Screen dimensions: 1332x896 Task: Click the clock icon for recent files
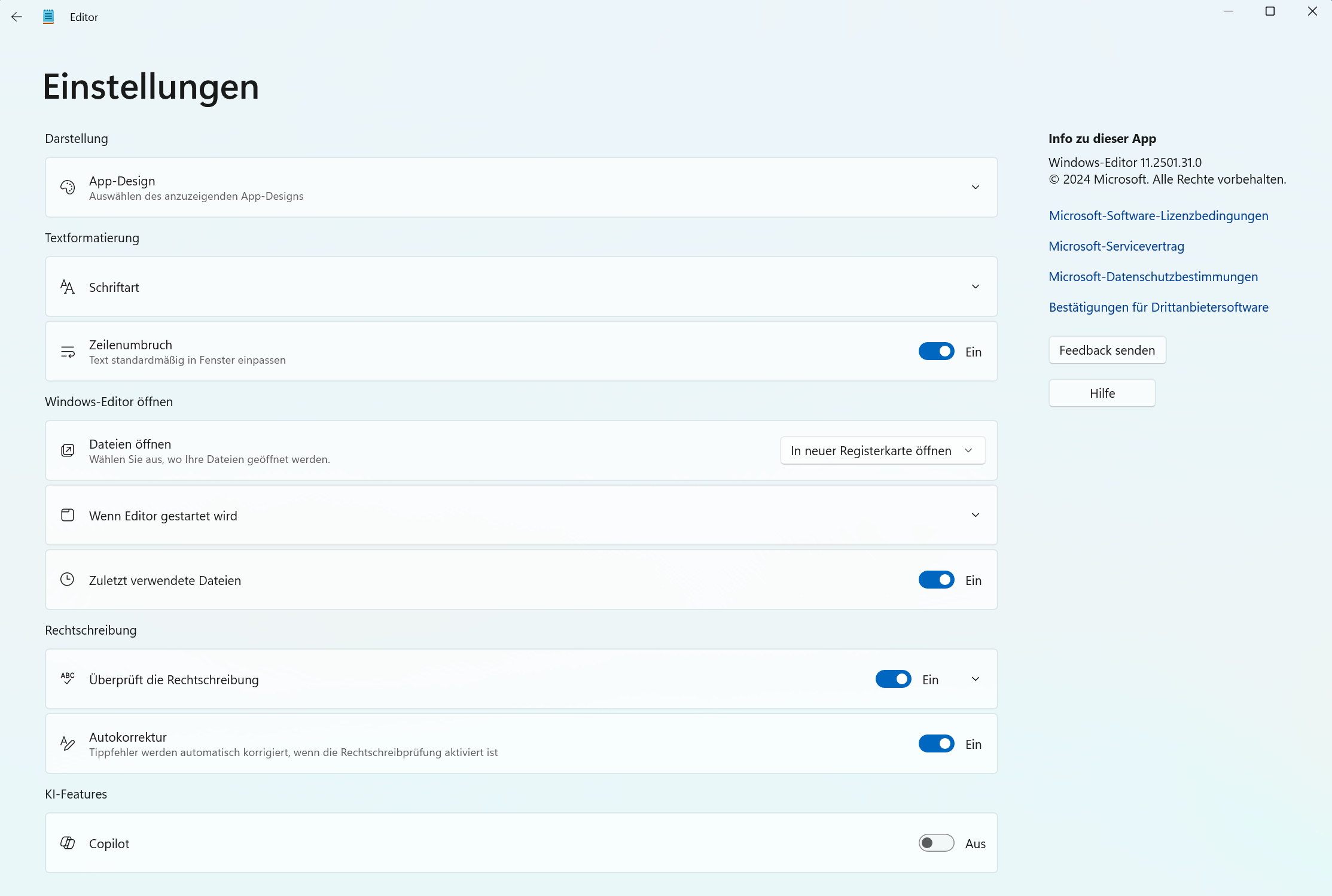click(x=68, y=580)
